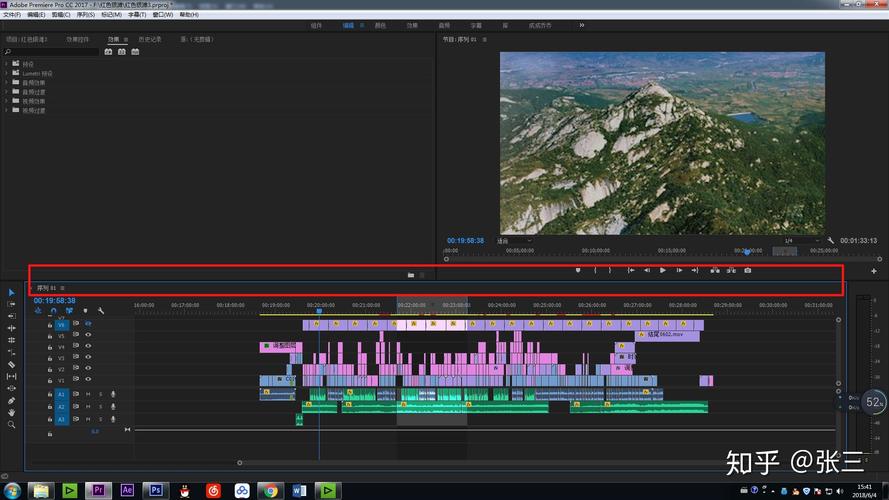Click the YUV effects filter icon
This screenshot has height=500, width=889.
pyautogui.click(x=135, y=52)
